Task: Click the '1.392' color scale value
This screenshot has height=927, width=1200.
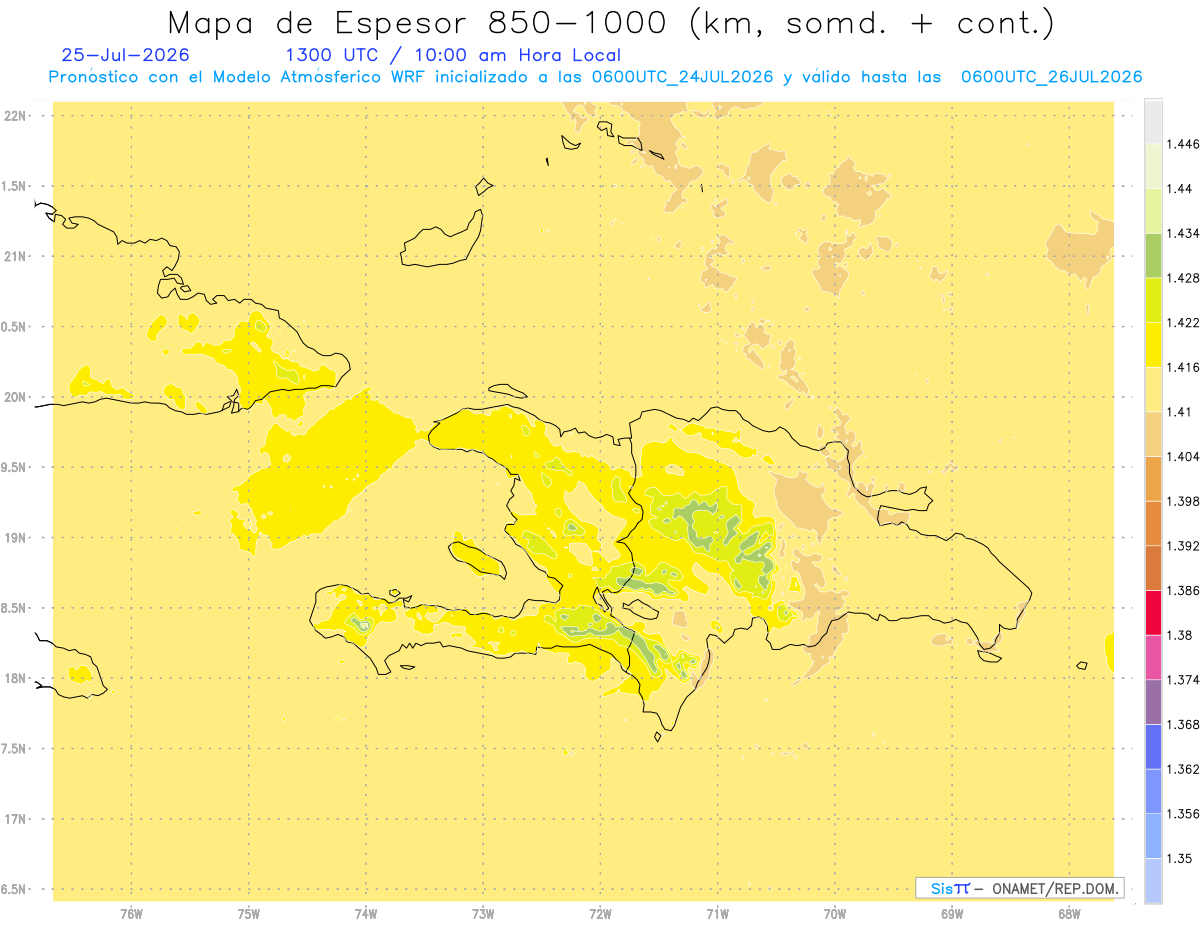Action: point(1183,546)
